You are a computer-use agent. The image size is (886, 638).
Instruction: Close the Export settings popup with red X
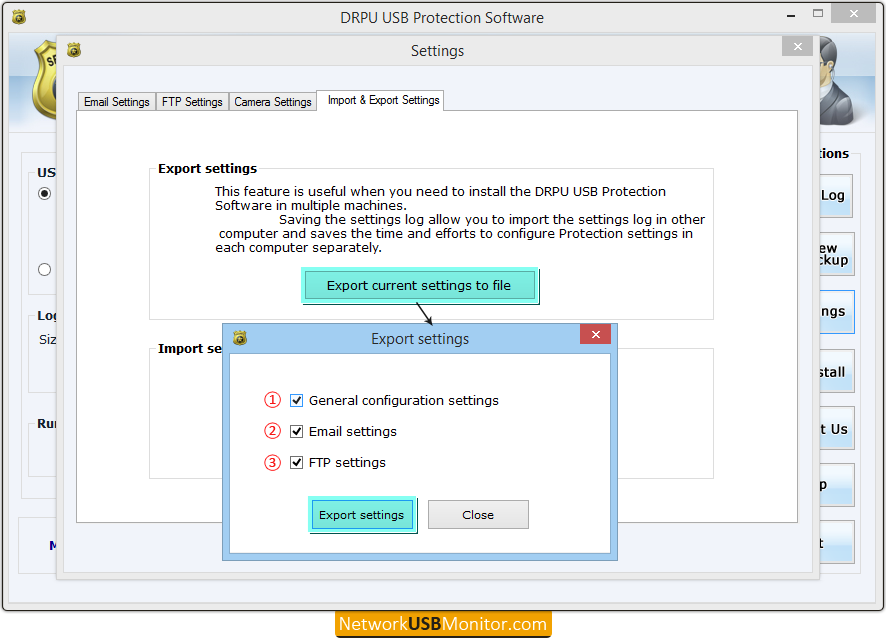coord(595,335)
